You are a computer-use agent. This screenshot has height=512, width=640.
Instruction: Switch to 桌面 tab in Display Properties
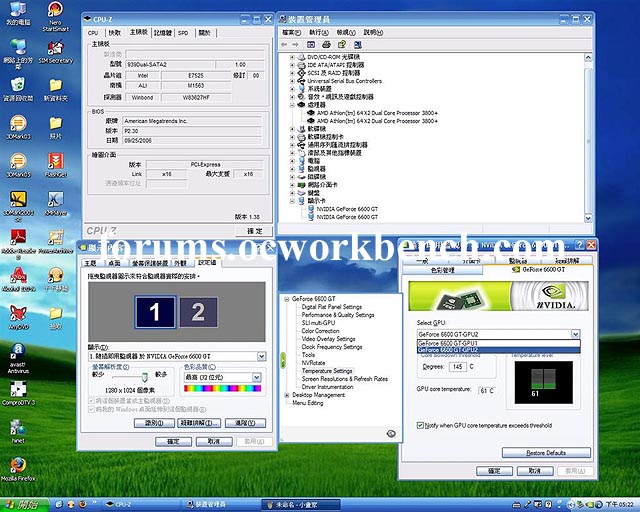(115, 263)
